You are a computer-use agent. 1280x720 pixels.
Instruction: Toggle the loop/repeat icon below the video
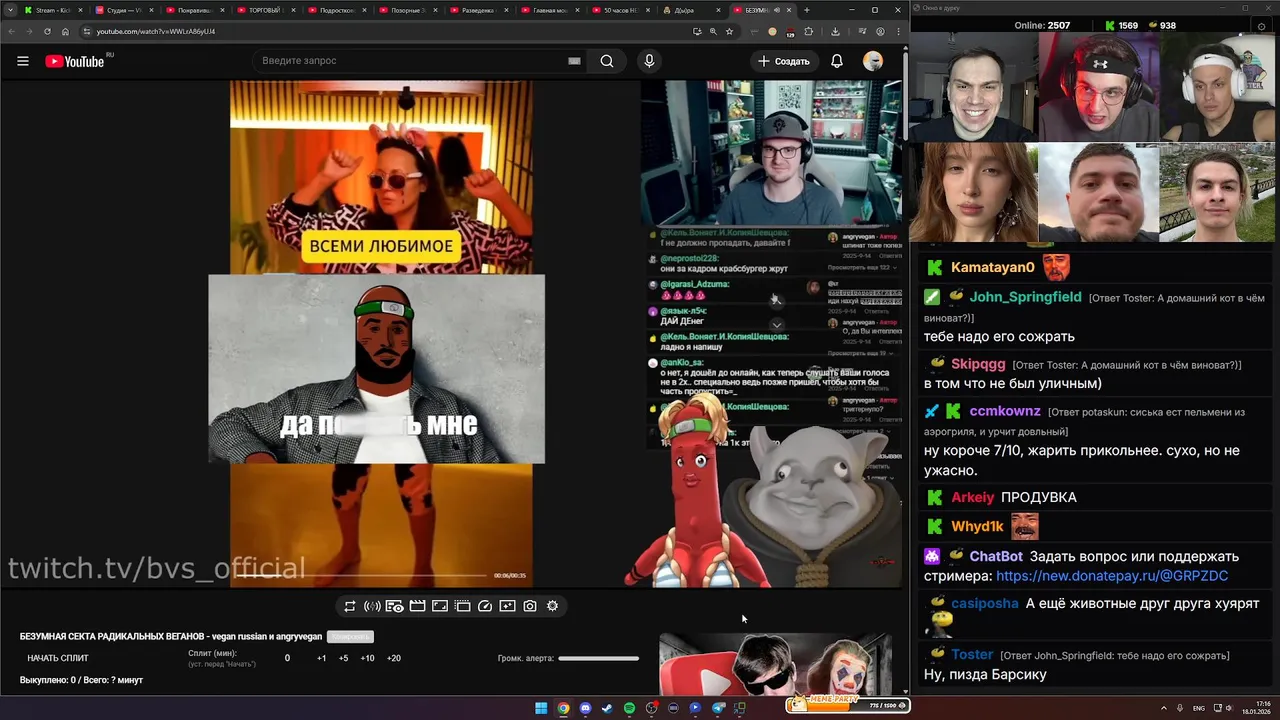tap(349, 606)
